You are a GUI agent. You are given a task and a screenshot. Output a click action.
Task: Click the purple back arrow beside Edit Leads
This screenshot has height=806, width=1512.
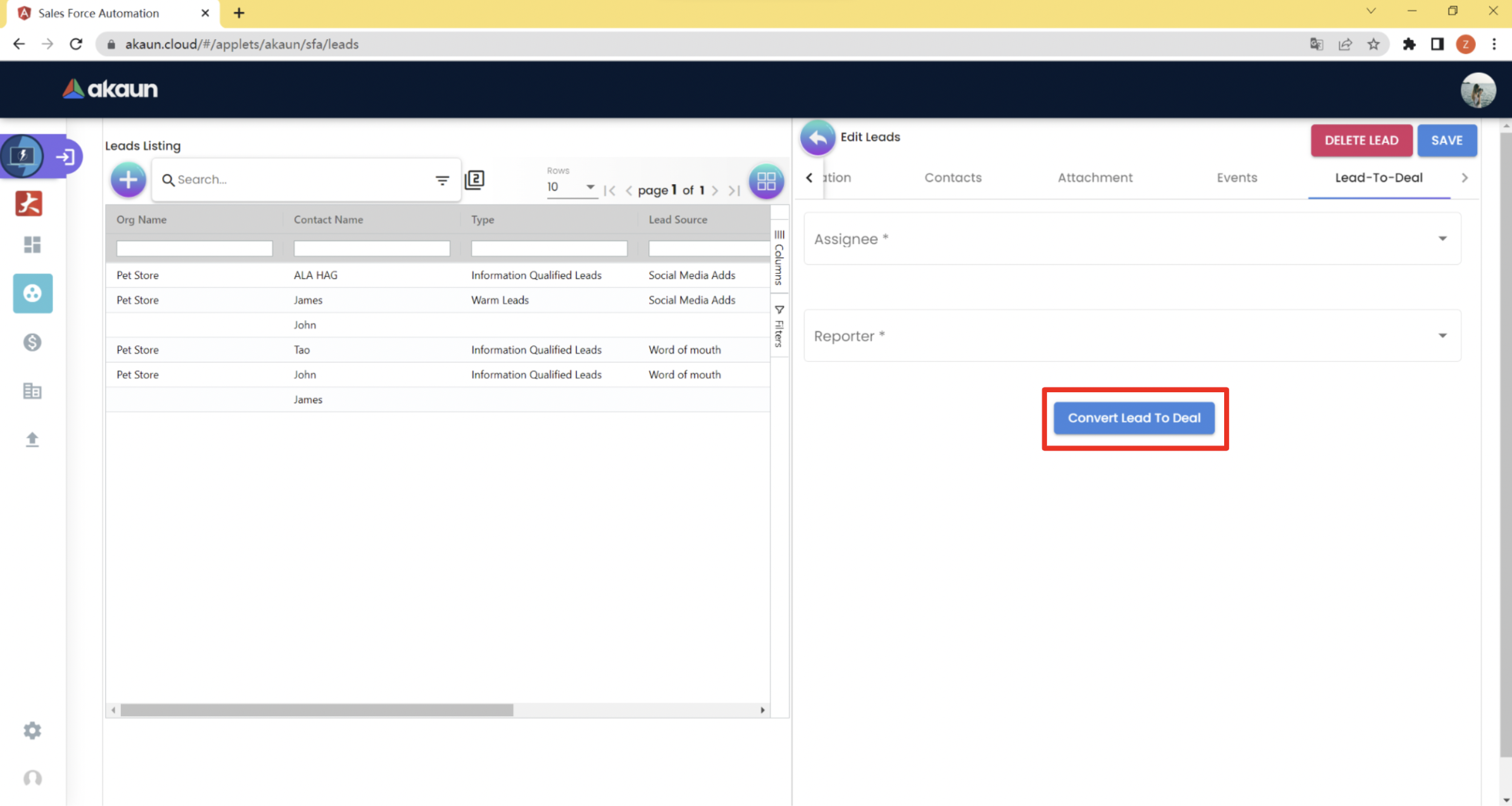click(x=817, y=137)
